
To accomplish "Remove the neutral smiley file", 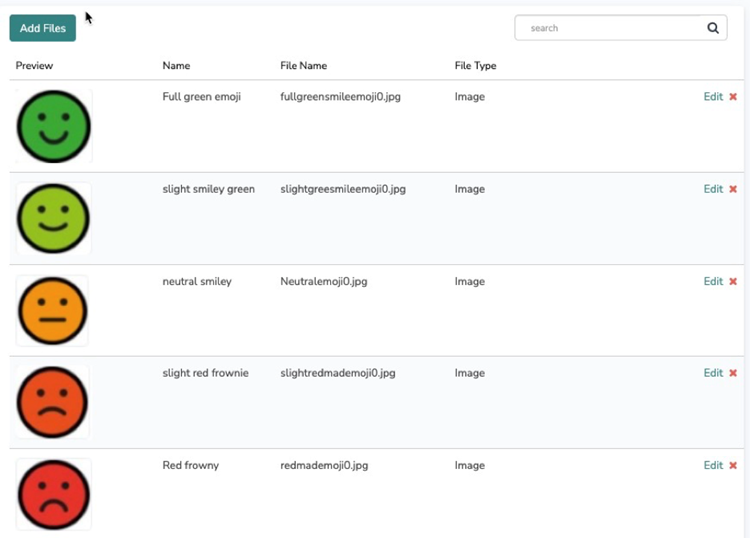I will tap(733, 282).
